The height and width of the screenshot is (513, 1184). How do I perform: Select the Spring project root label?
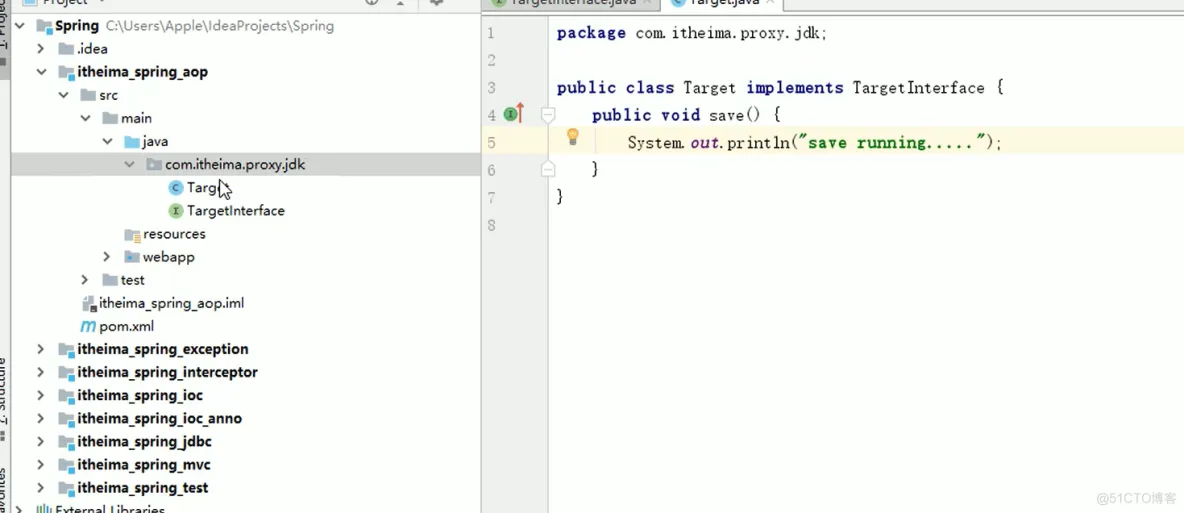pyautogui.click(x=77, y=26)
